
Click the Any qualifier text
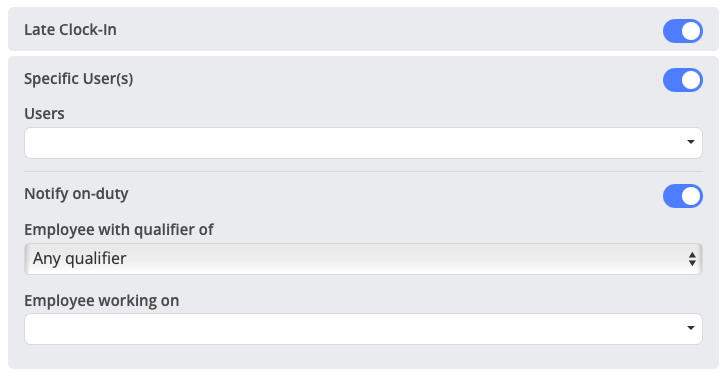(79, 259)
